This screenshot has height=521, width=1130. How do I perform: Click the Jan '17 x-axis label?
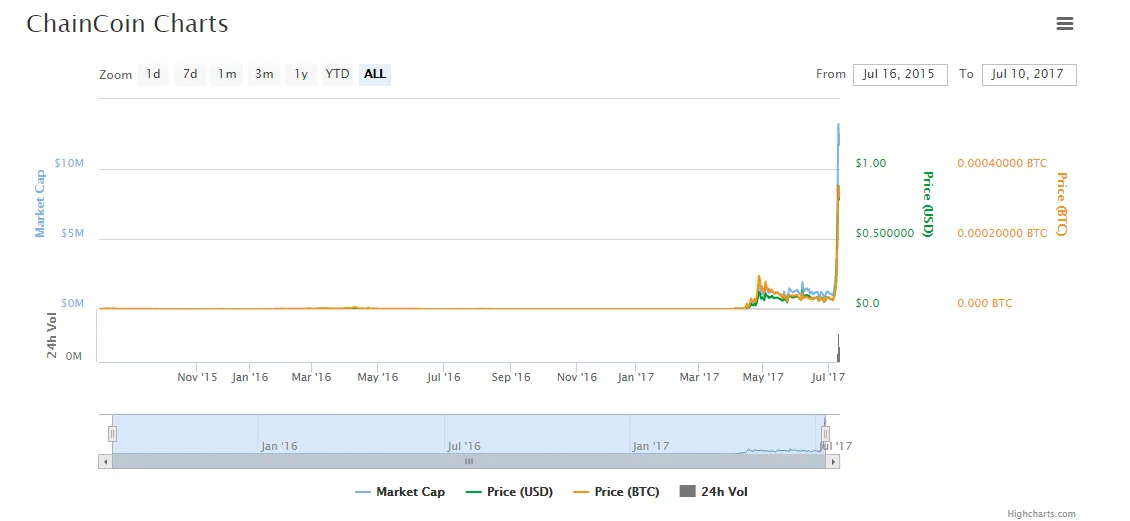pos(636,377)
